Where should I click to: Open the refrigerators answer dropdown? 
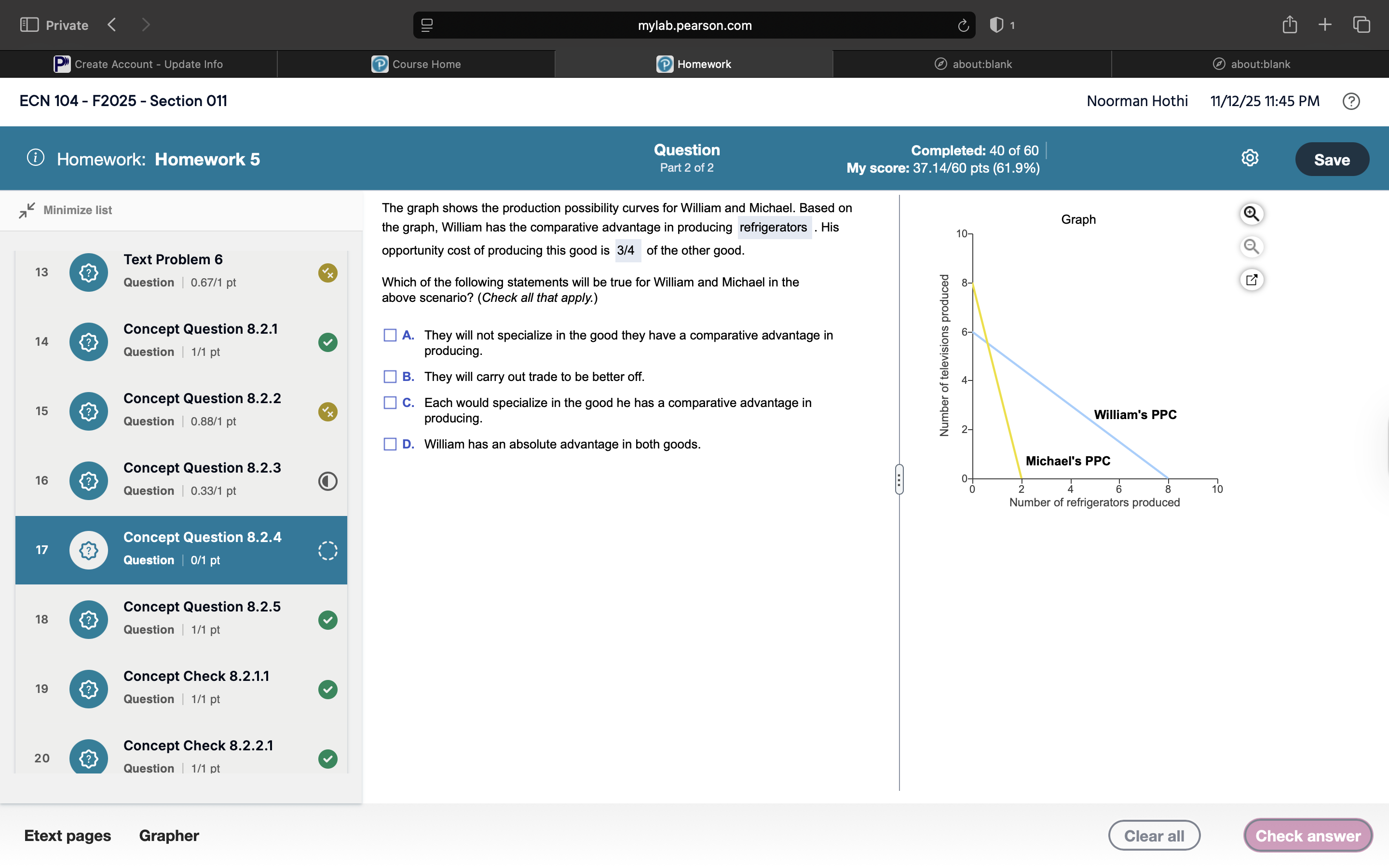click(x=773, y=227)
